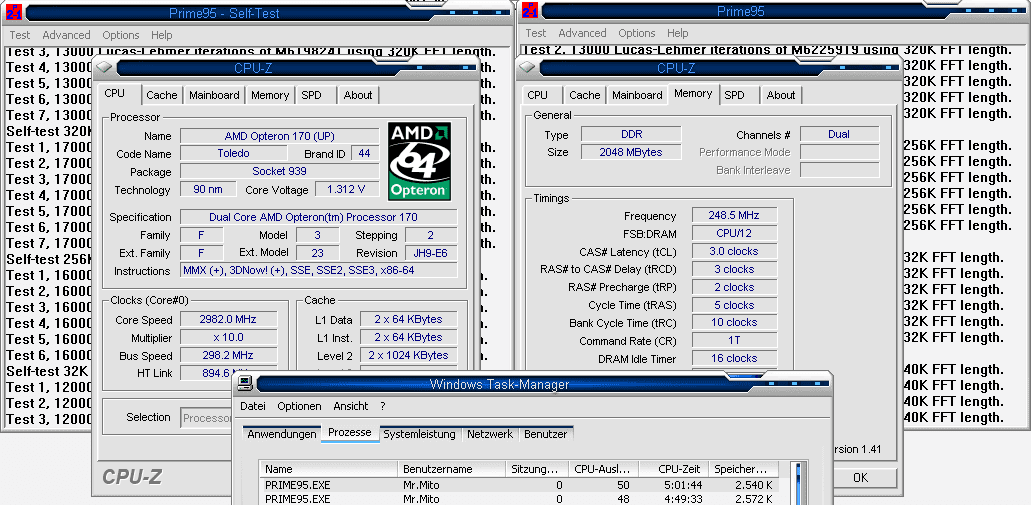1031x505 pixels.
Task: Switch to Benutzer tab in Task-Manager
Action: pos(546,435)
